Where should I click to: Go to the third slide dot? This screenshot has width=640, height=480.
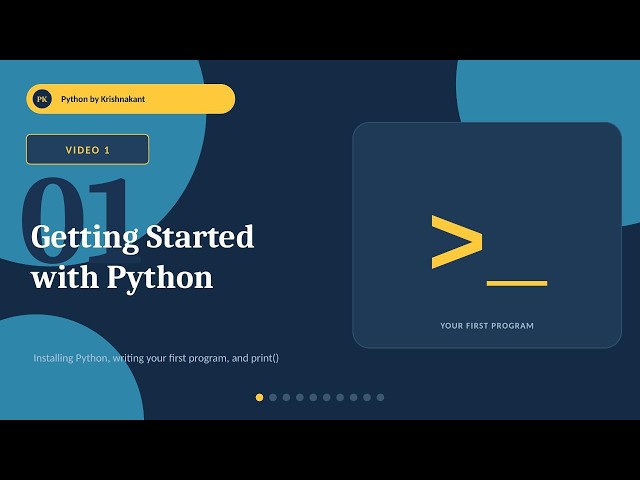[286, 397]
